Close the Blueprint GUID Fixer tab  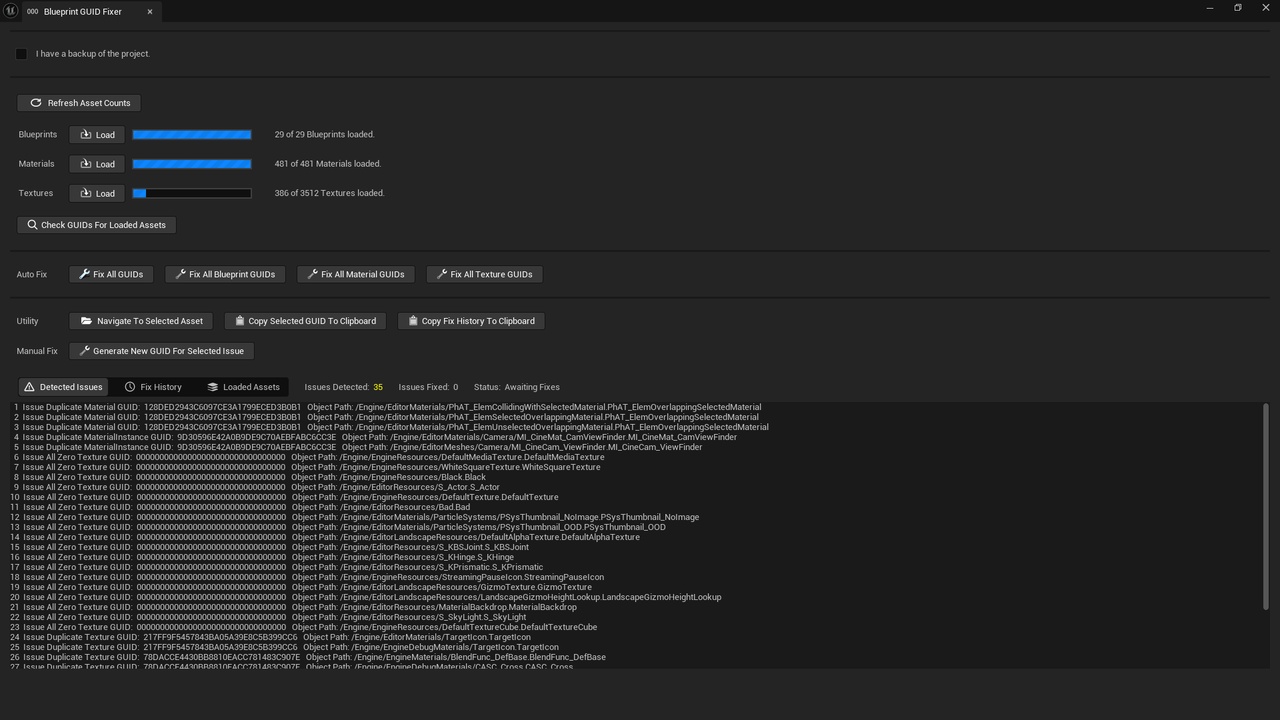coord(150,12)
